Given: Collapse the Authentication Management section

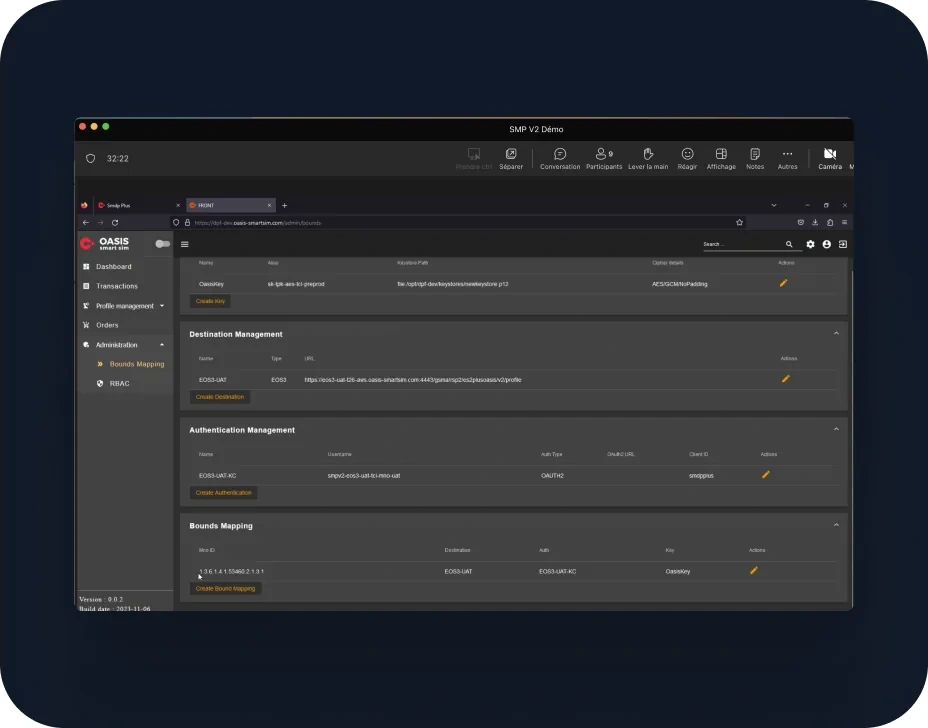Looking at the screenshot, I should pyautogui.click(x=836, y=430).
